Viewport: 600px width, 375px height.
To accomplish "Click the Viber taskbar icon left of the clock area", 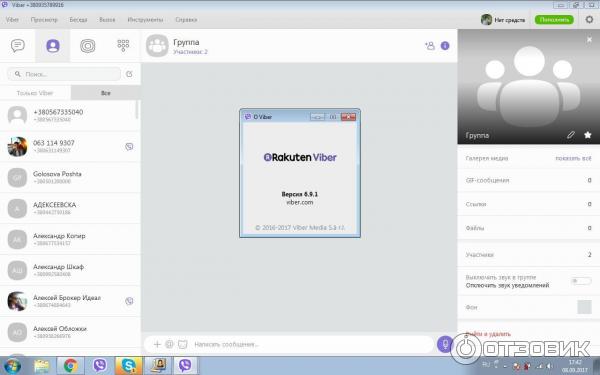I will click(x=185, y=366).
